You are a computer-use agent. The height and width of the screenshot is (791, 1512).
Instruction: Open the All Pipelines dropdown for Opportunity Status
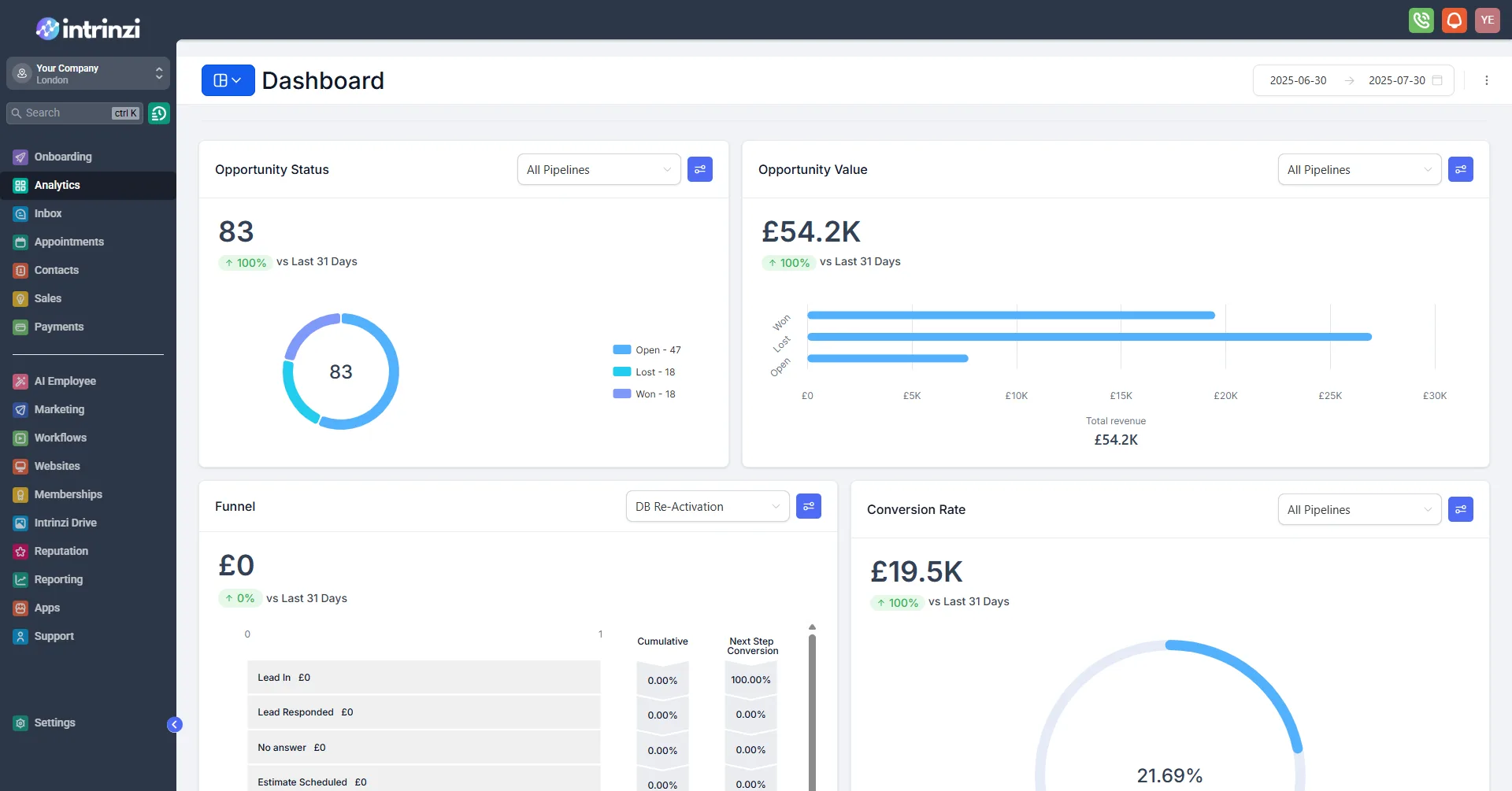[598, 169]
